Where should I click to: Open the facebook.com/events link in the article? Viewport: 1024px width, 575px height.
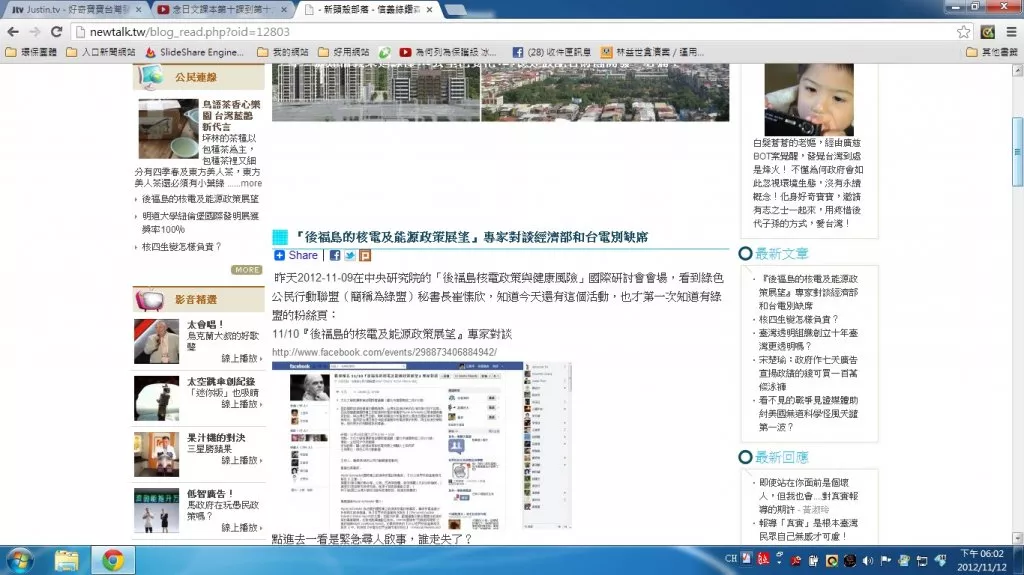pos(385,352)
